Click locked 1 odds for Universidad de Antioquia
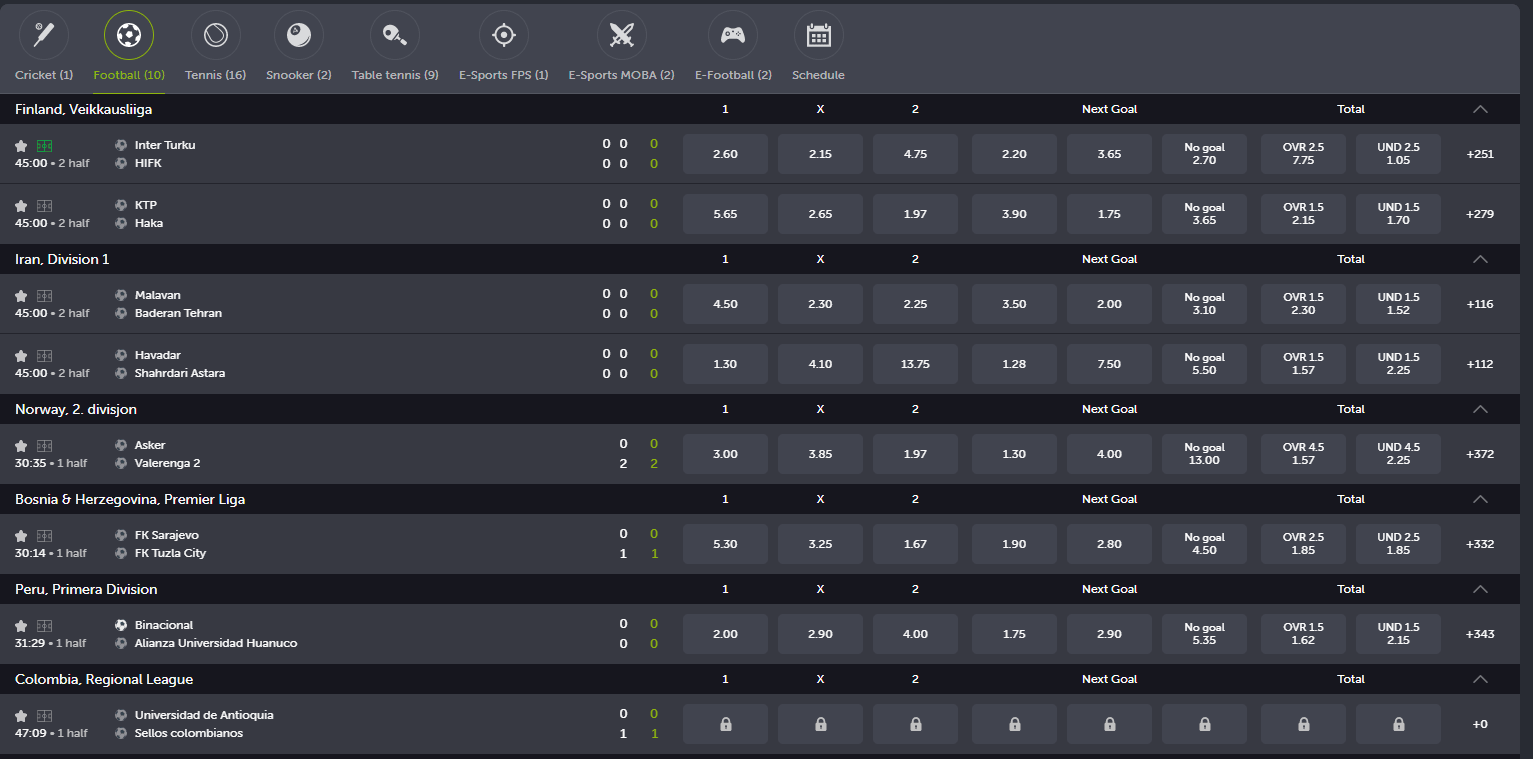The height and width of the screenshot is (759, 1533). click(725, 724)
